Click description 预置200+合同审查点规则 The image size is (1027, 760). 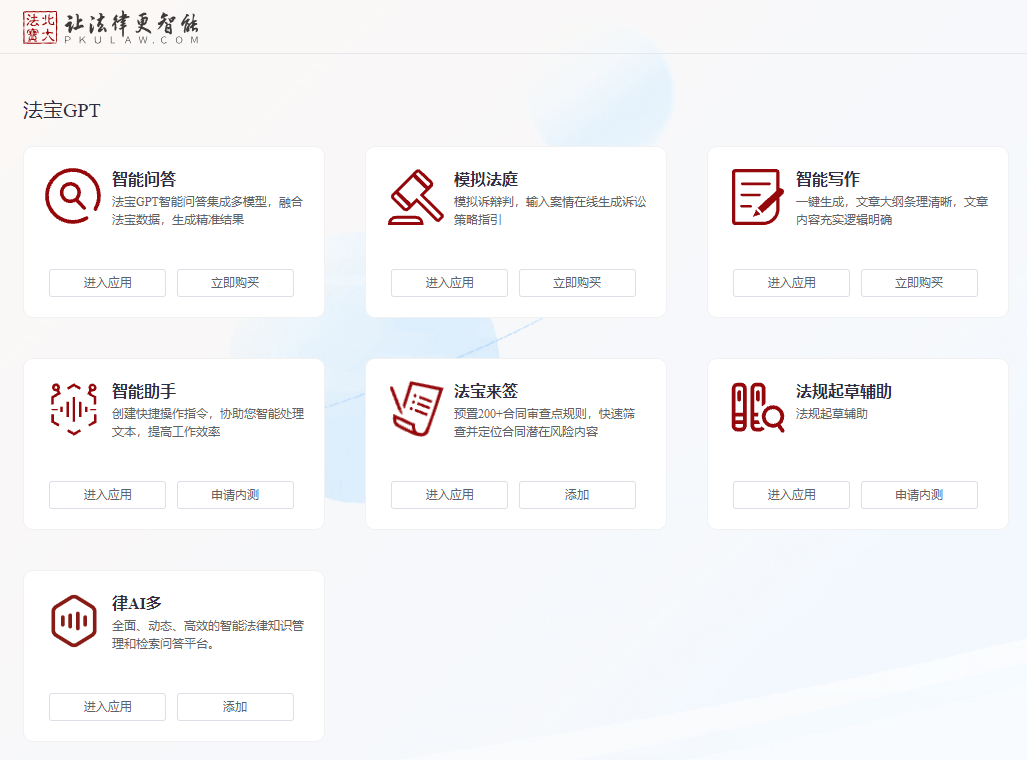[x=544, y=423]
